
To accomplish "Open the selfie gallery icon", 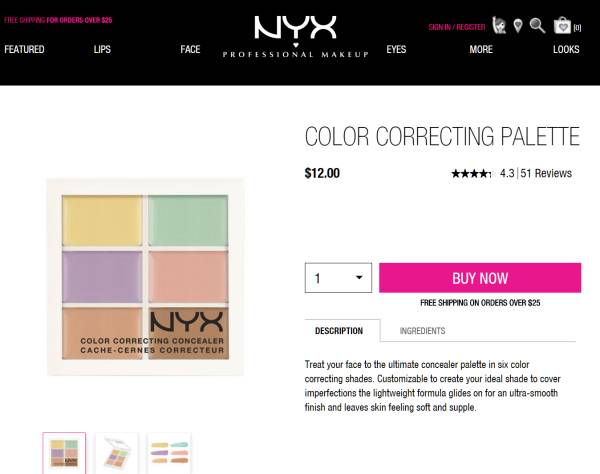I will (499, 26).
